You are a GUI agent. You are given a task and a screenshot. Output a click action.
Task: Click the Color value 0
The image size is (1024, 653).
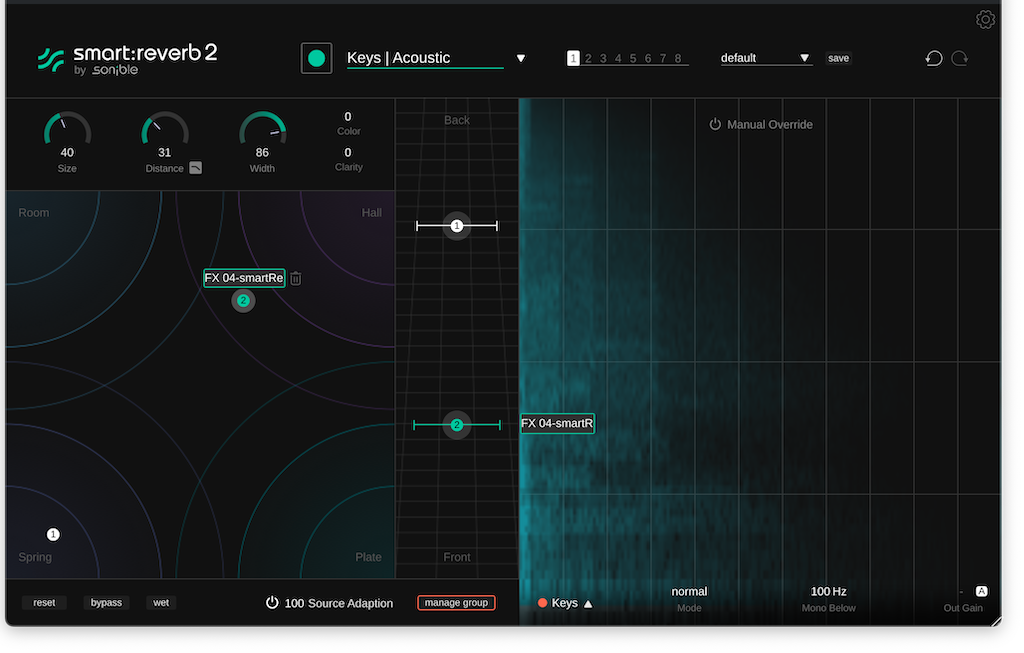347,116
